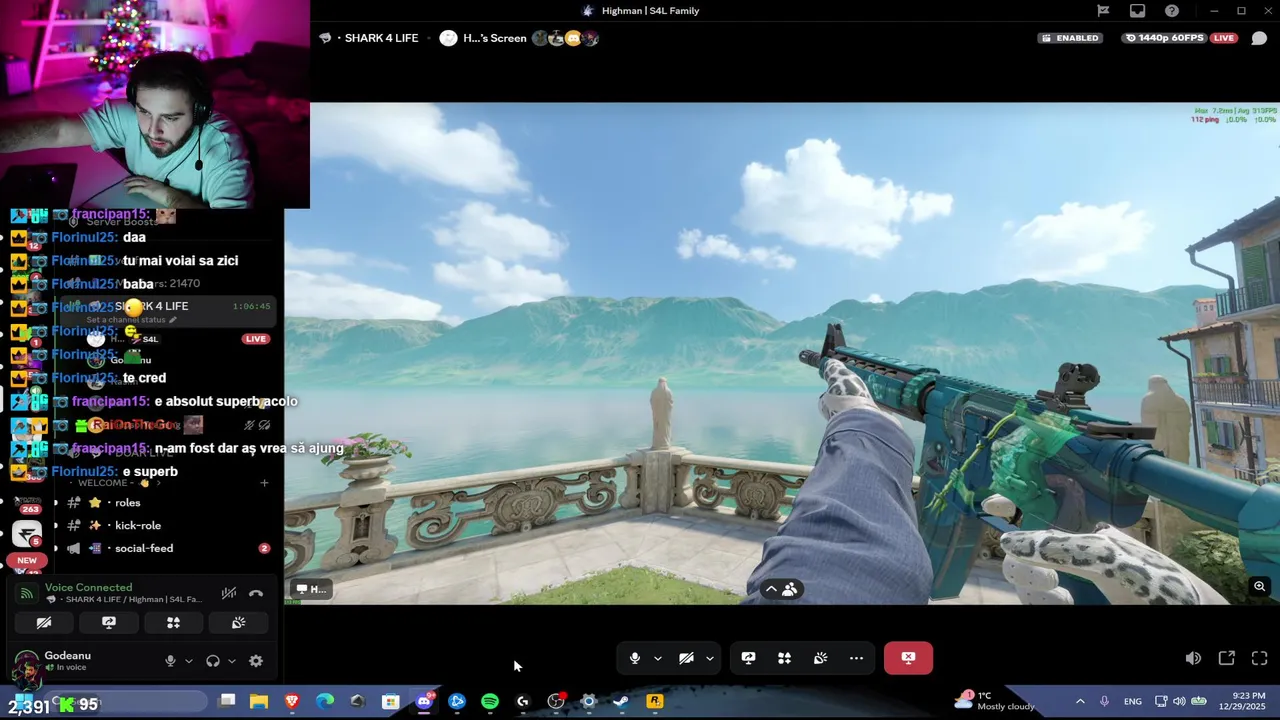
Task: Click H... stream name label on video
Action: [310, 589]
